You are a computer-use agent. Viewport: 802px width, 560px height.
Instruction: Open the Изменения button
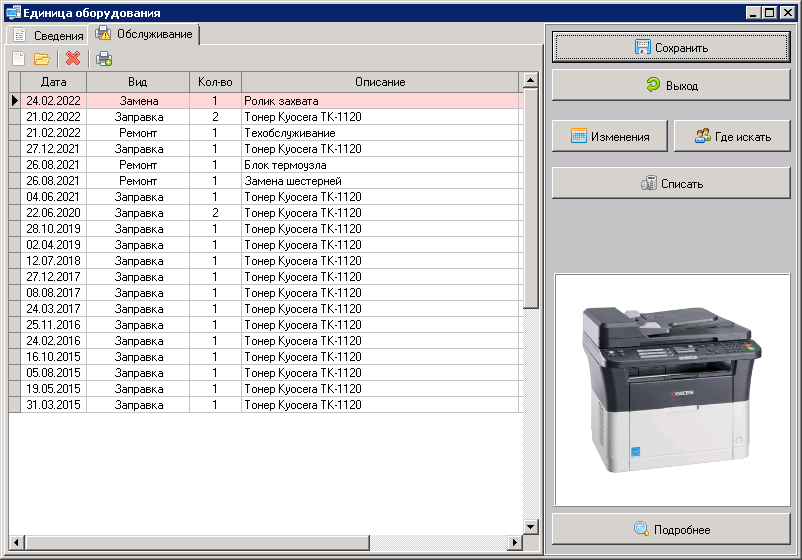[610, 137]
